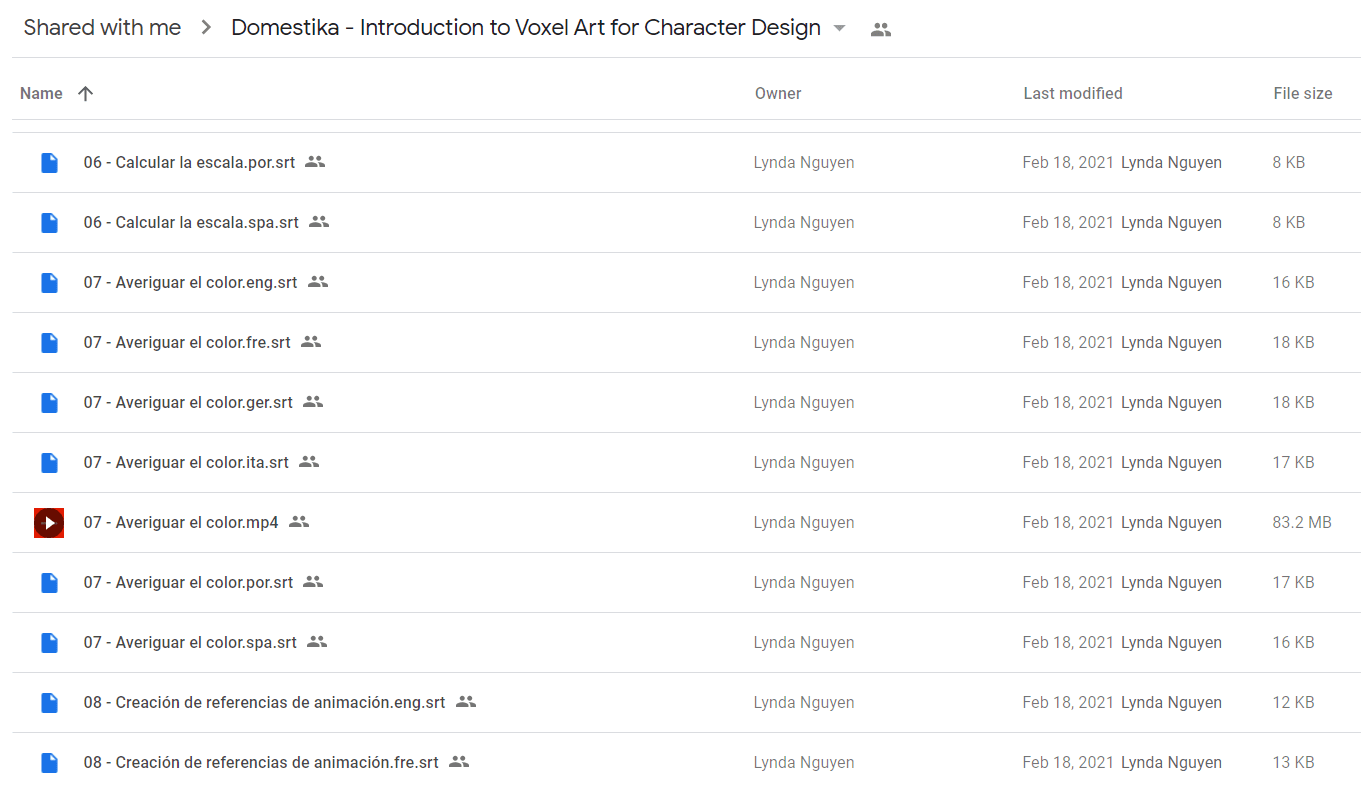Click the file icon of 07 - Averiguar el color.ger.srt
The width and height of the screenshot is (1361, 785).
coord(49,402)
